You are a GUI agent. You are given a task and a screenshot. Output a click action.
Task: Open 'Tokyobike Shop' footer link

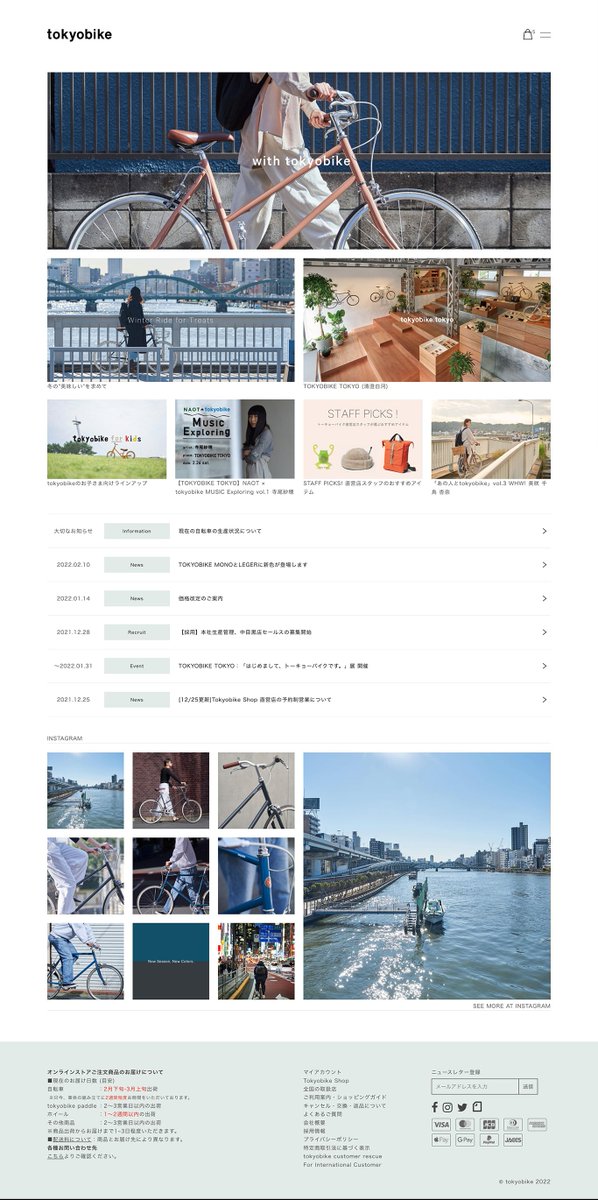[326, 1081]
